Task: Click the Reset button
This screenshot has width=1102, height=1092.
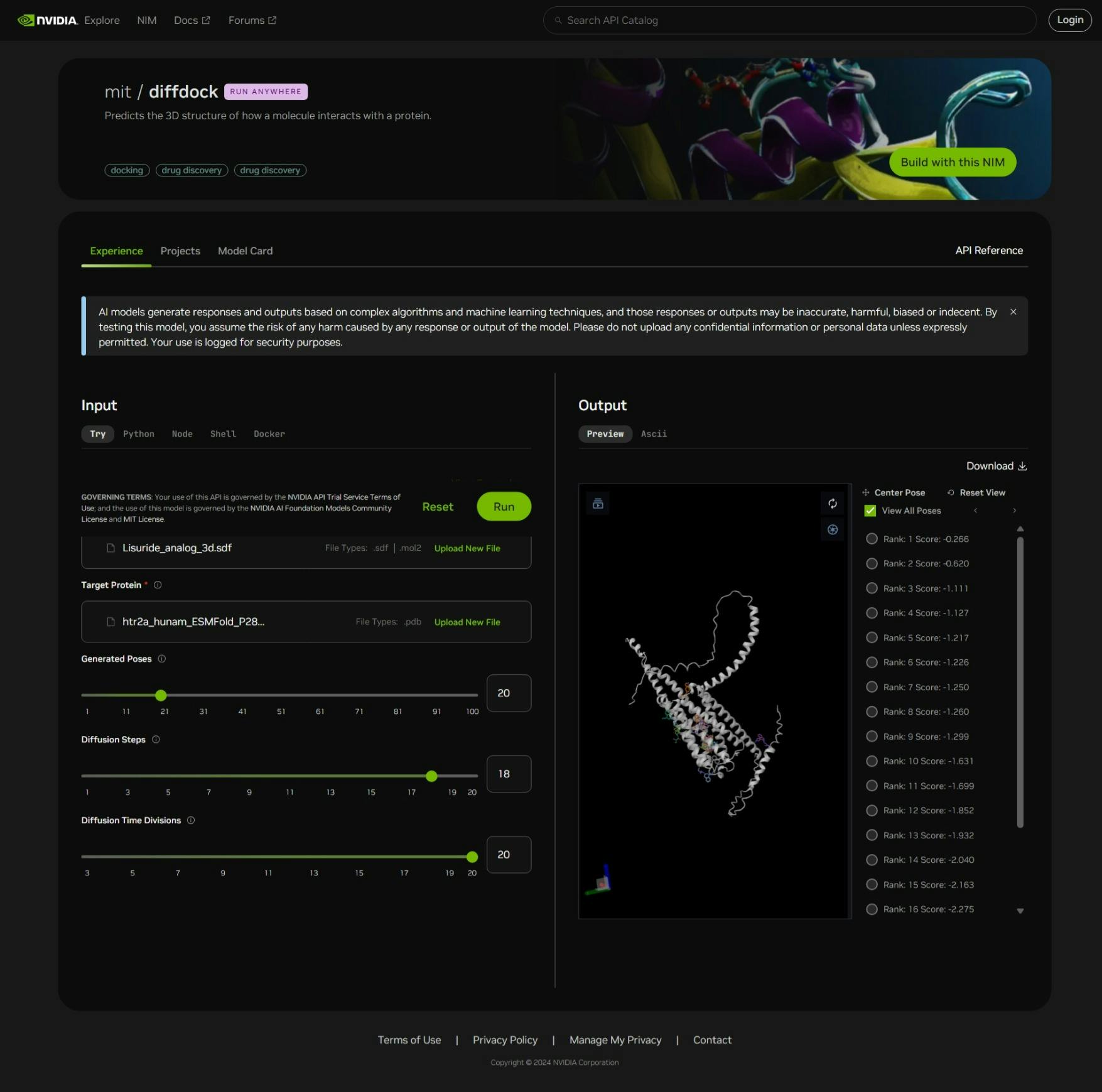Action: pyautogui.click(x=438, y=507)
